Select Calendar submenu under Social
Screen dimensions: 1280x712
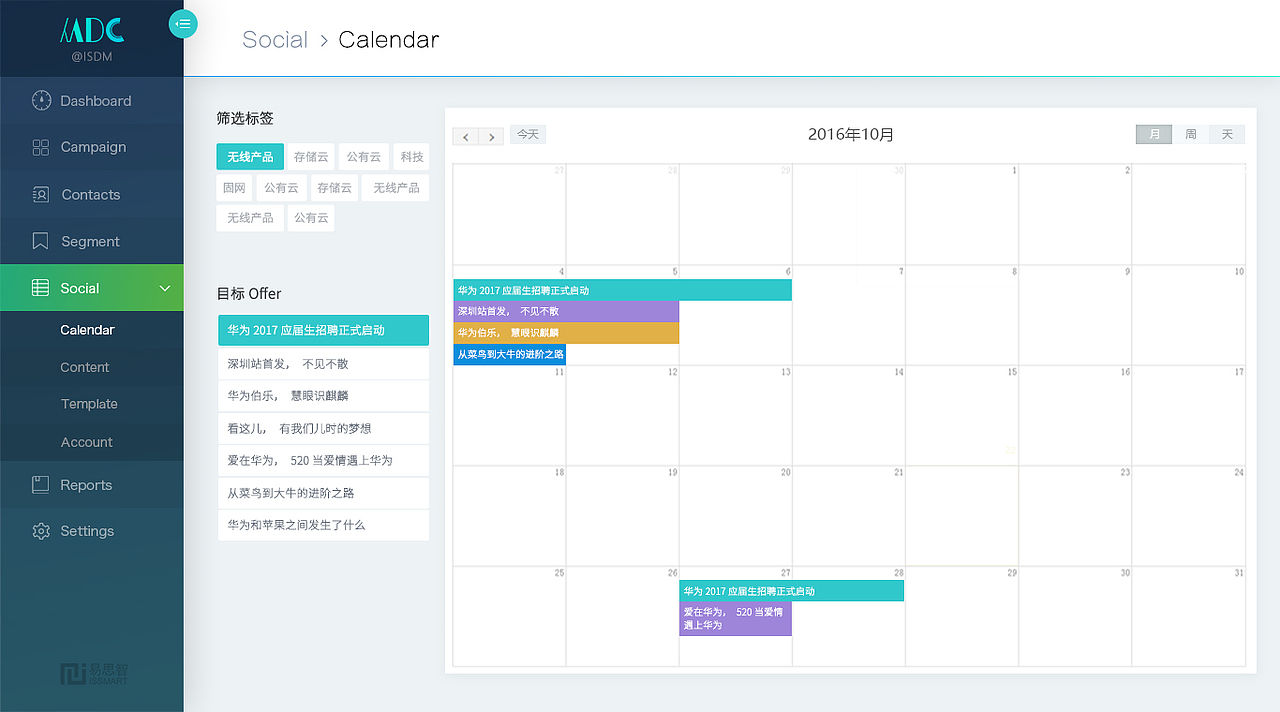(87, 330)
